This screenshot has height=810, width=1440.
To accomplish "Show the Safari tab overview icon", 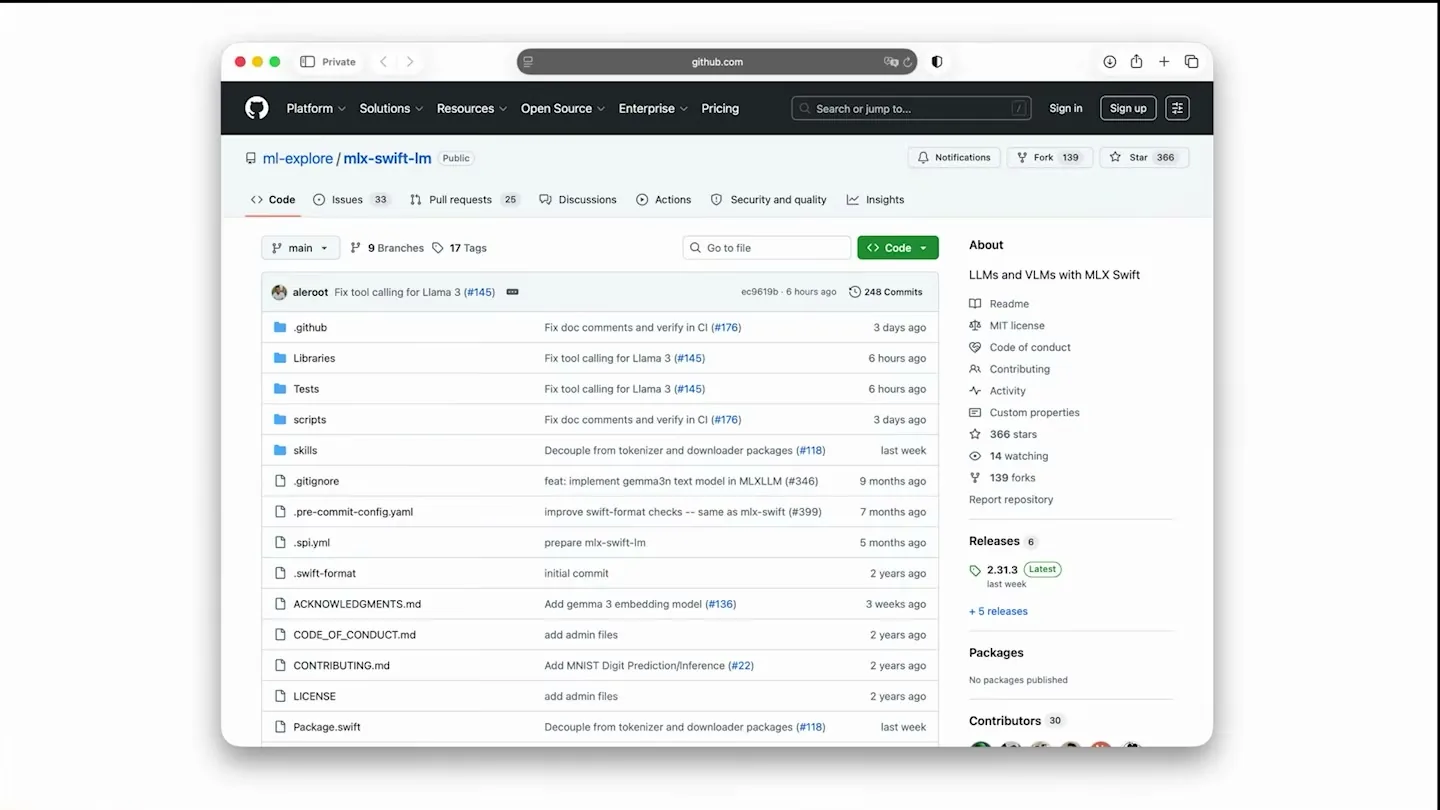I will pos(1191,62).
